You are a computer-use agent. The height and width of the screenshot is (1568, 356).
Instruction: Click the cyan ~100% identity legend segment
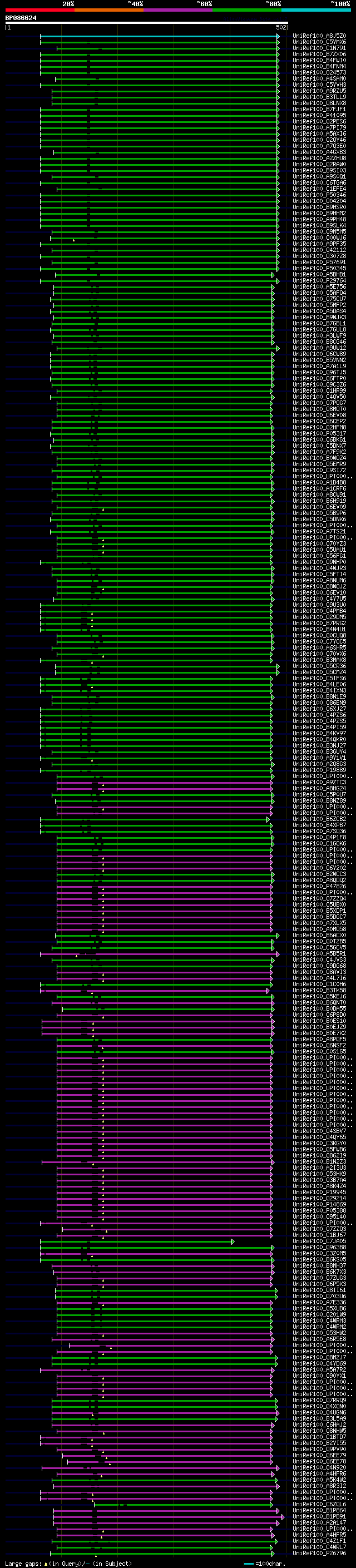(x=316, y=10)
